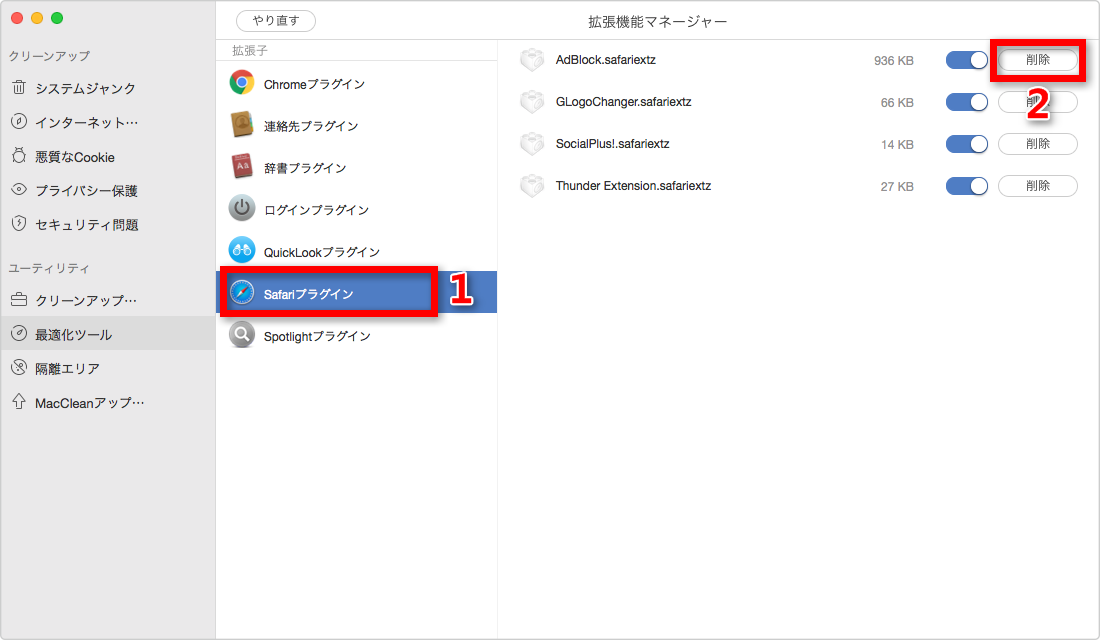The height and width of the screenshot is (640, 1100).
Task: Click the やり直す button
Action: point(276,21)
